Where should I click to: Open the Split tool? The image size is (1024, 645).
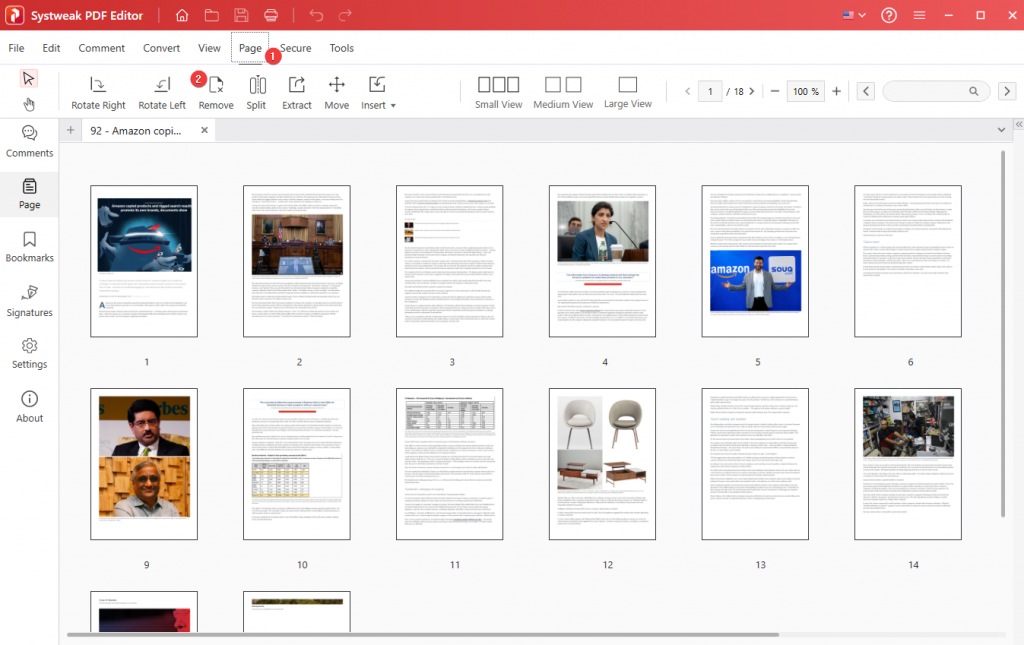[257, 90]
